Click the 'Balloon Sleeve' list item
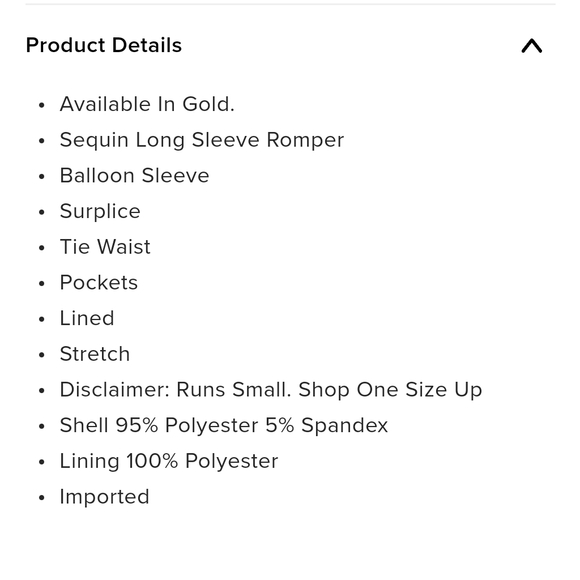This screenshot has width=580, height=580. point(135,175)
